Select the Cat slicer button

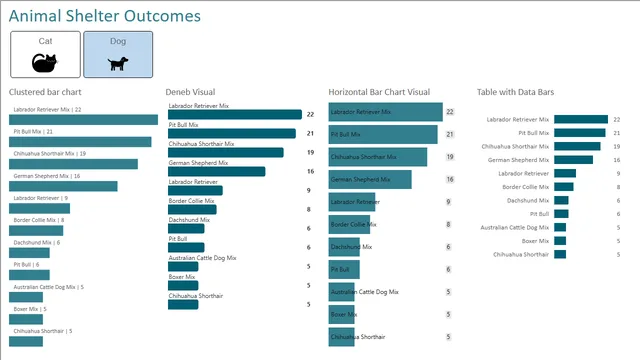point(45,54)
